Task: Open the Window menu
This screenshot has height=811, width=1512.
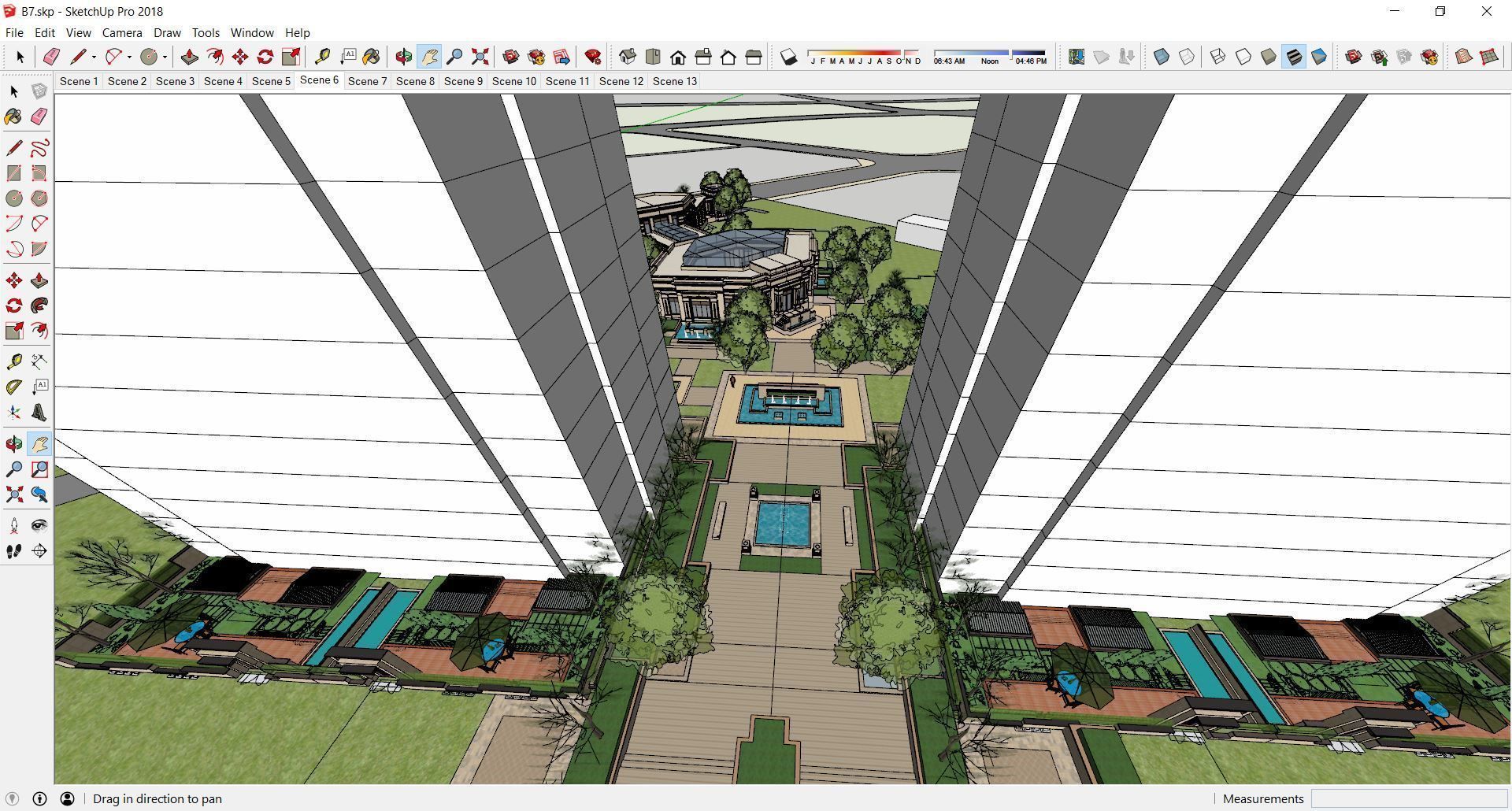Action: click(x=252, y=32)
